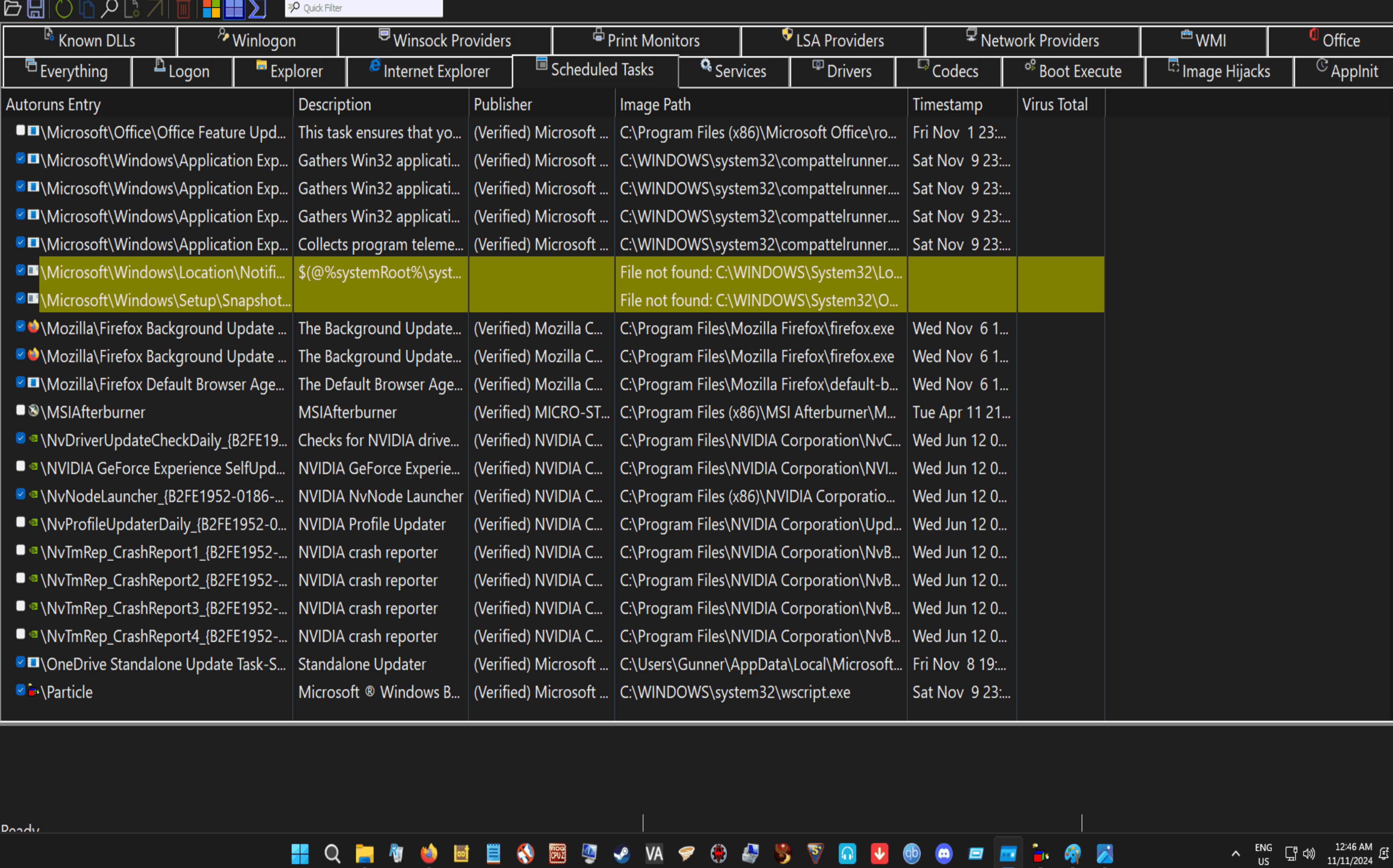Viewport: 1393px width, 868px height.
Task: Sort by the Timestamp column header
Action: (x=962, y=104)
